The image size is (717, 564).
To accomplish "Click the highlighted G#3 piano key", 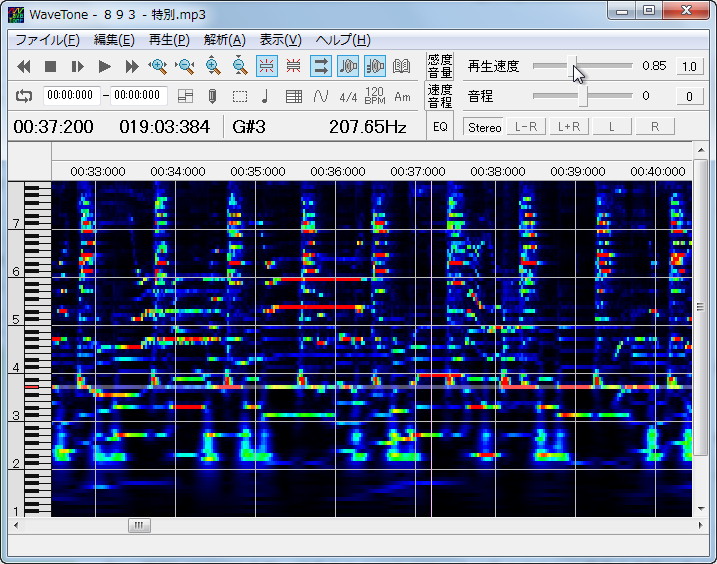I will tap(32, 387).
